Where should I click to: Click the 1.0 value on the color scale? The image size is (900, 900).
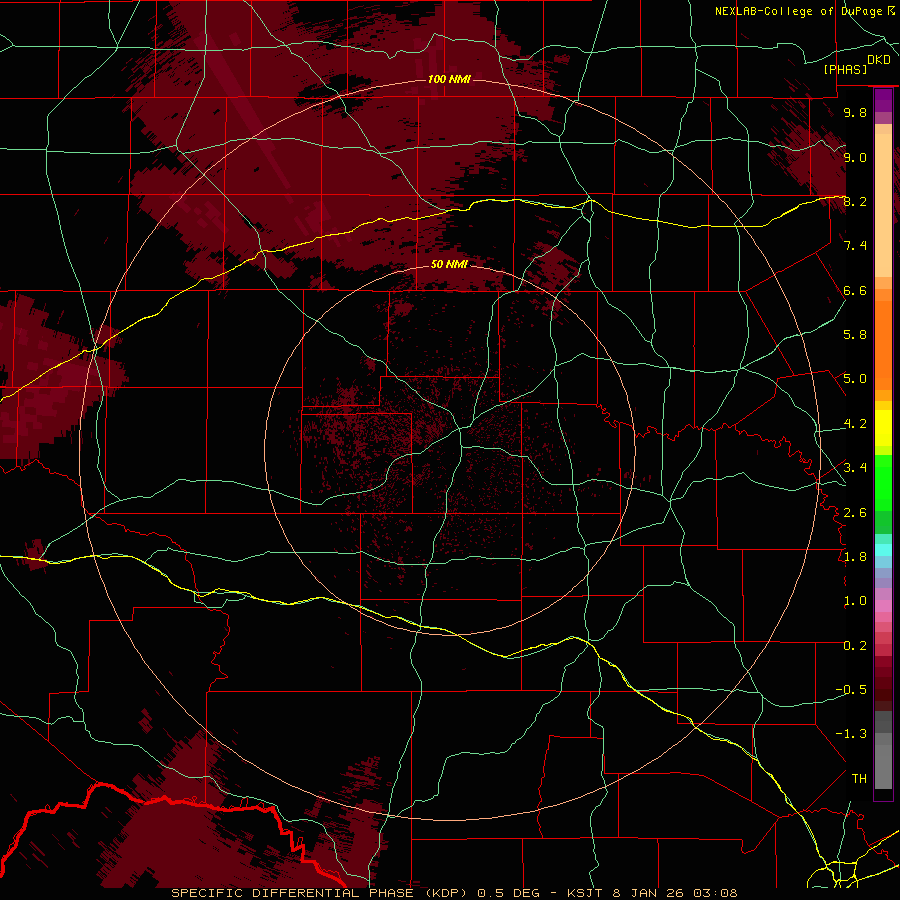(x=855, y=601)
